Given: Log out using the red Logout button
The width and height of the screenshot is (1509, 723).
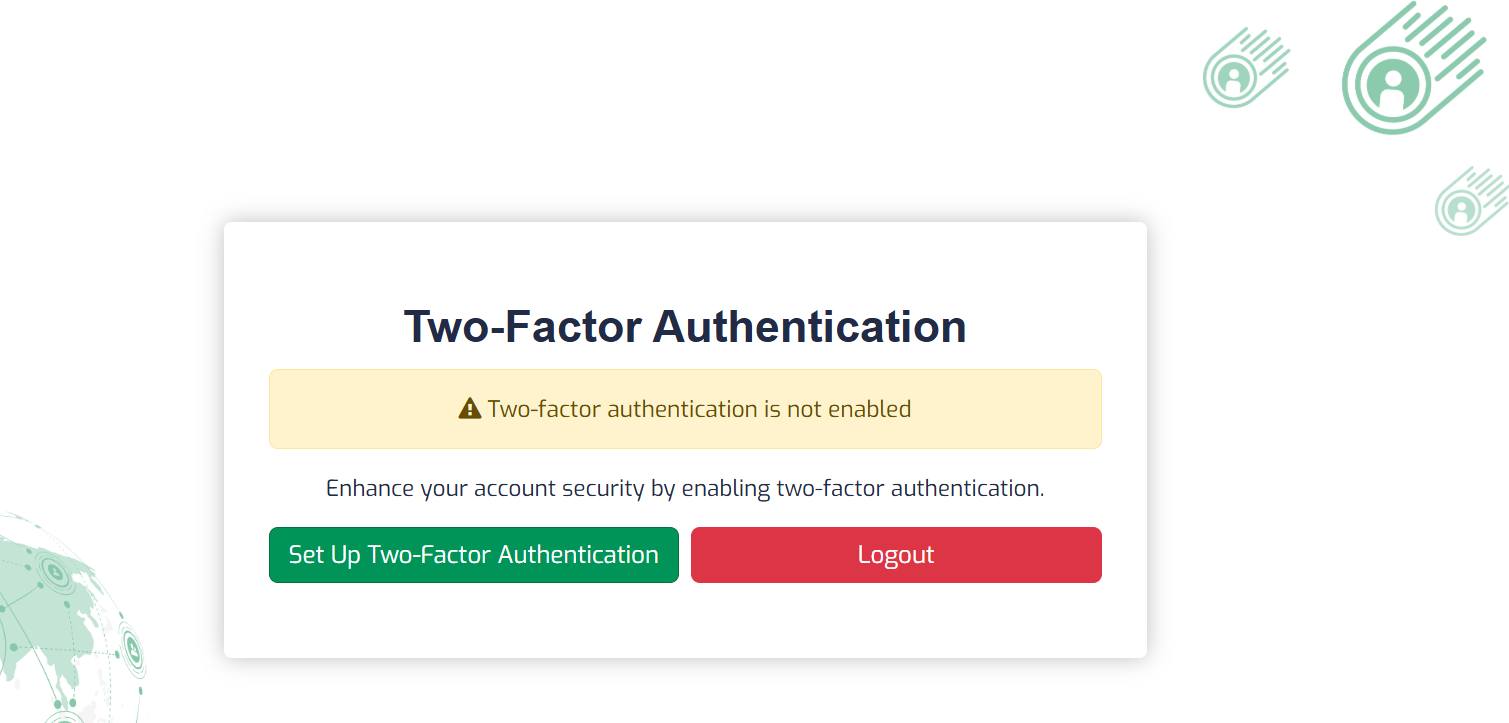Looking at the screenshot, I should [x=896, y=555].
